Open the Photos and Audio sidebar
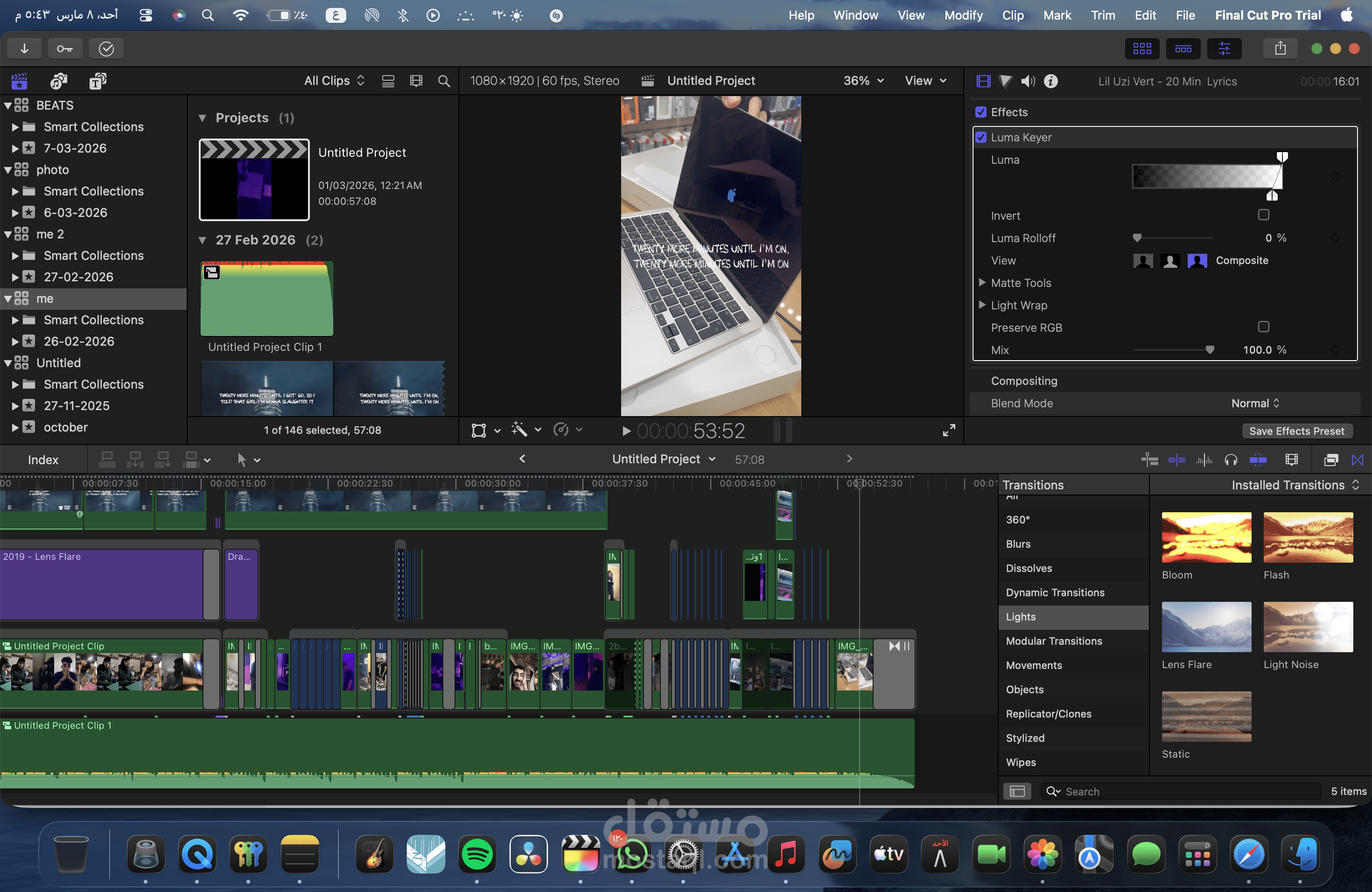 (x=58, y=81)
